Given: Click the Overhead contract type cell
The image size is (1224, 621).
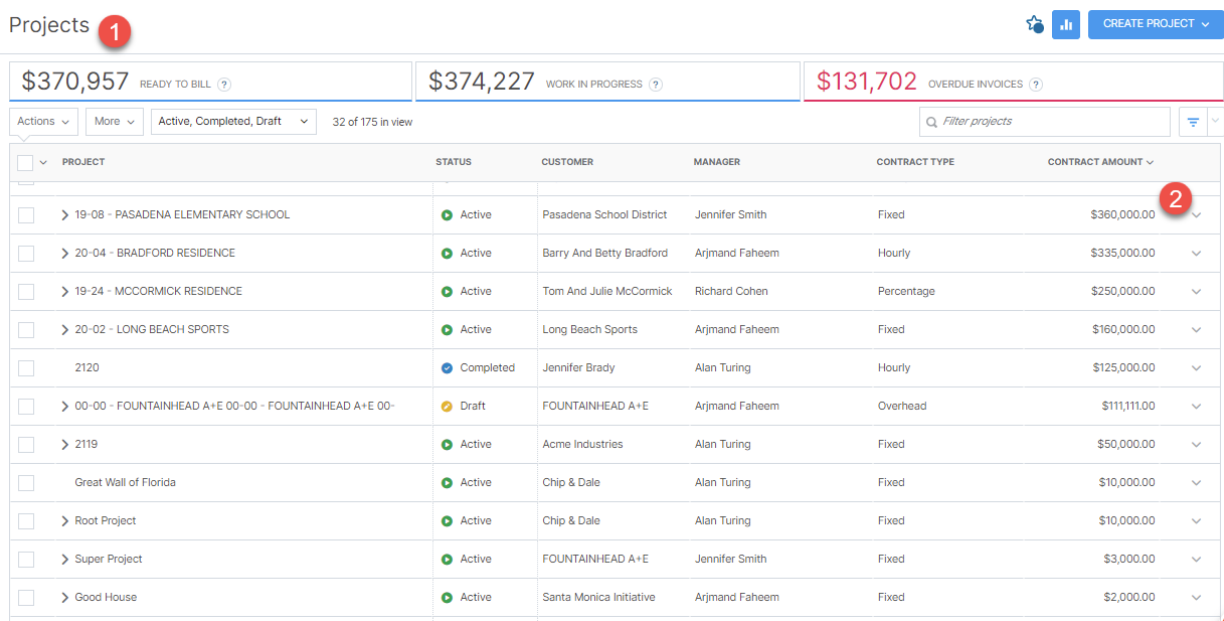Looking at the screenshot, I should click(902, 406).
